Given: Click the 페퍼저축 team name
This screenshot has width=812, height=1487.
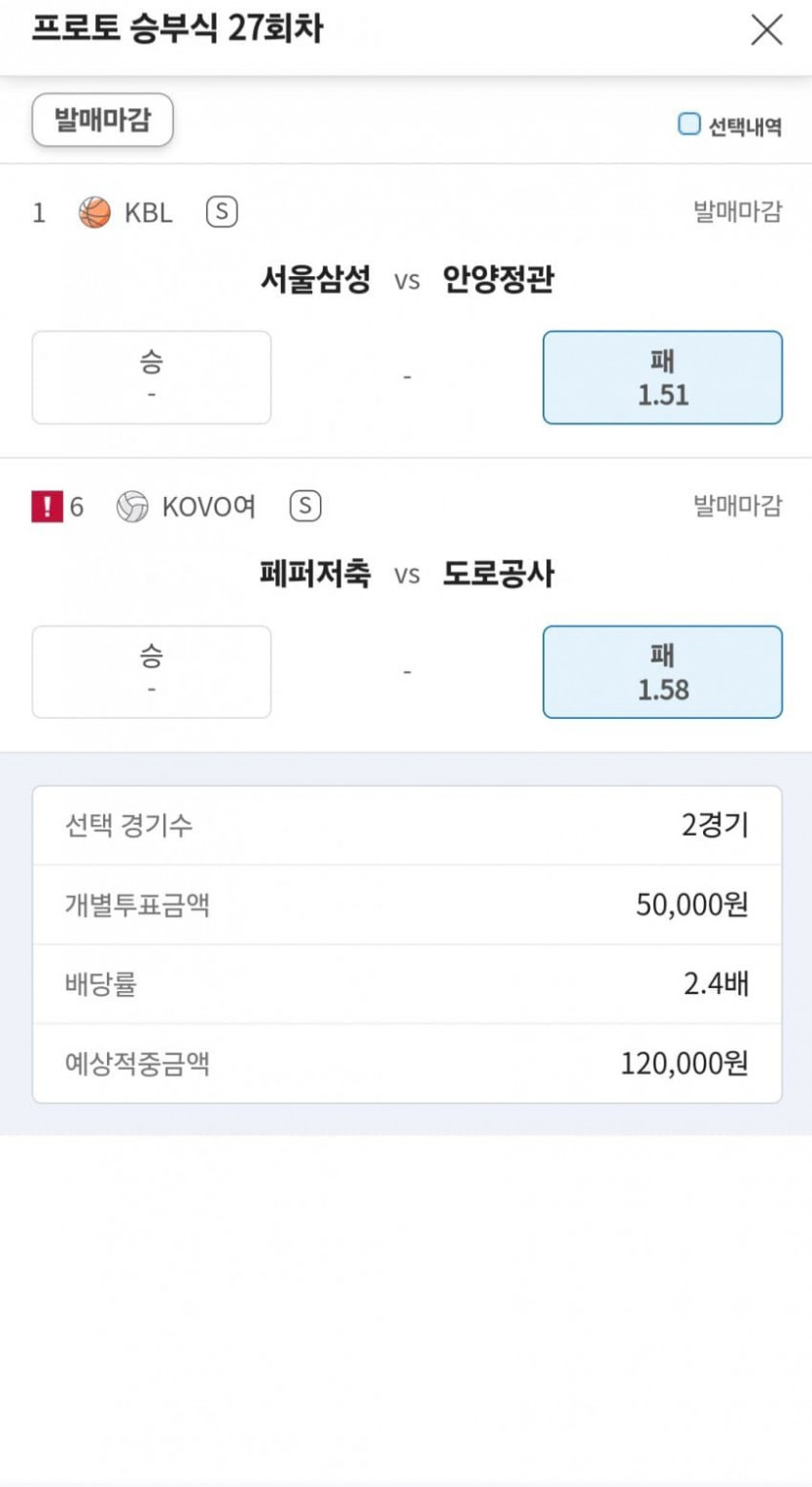Looking at the screenshot, I should pyautogui.click(x=315, y=574).
